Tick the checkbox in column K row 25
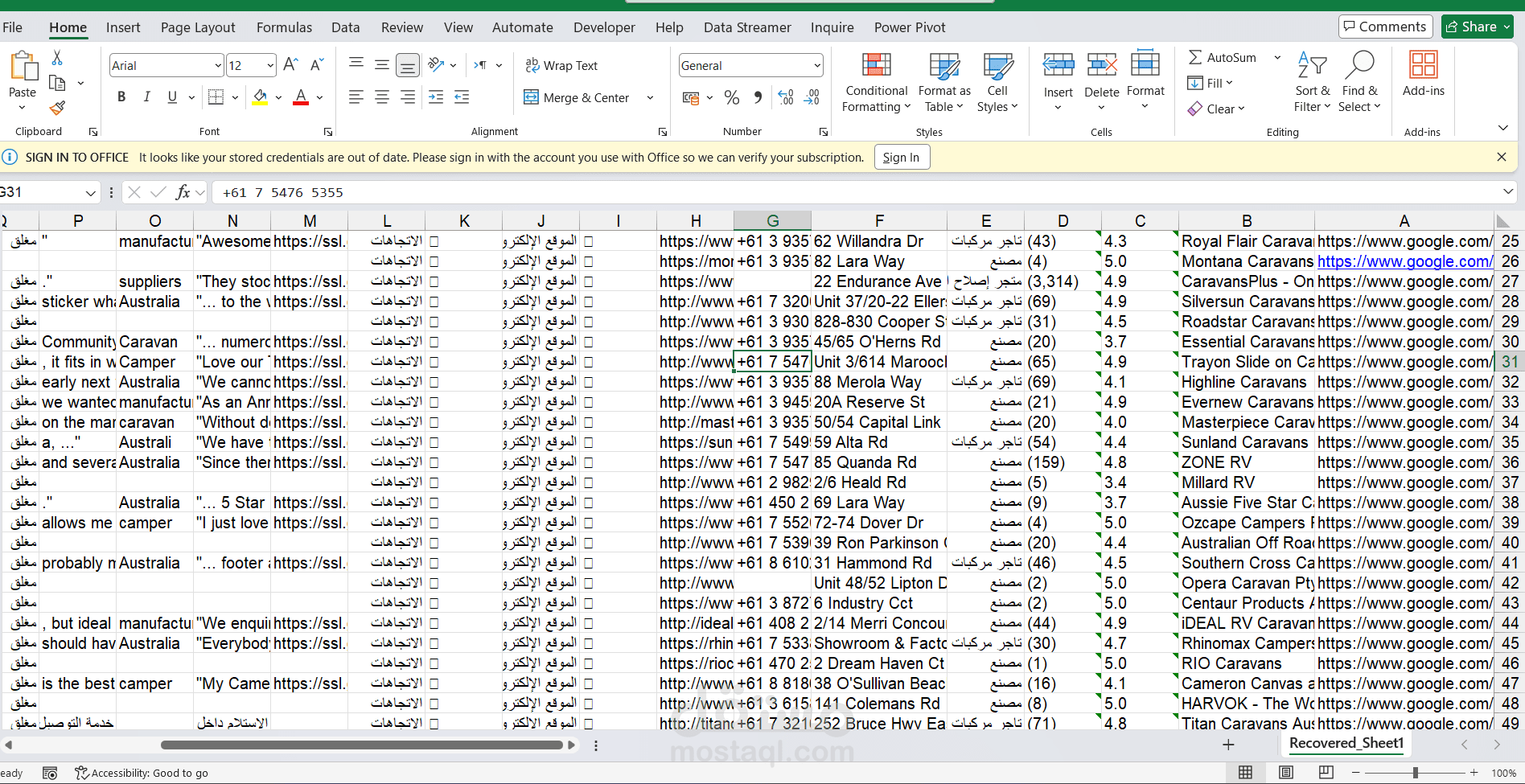This screenshot has height=784, width=1525. click(x=434, y=241)
